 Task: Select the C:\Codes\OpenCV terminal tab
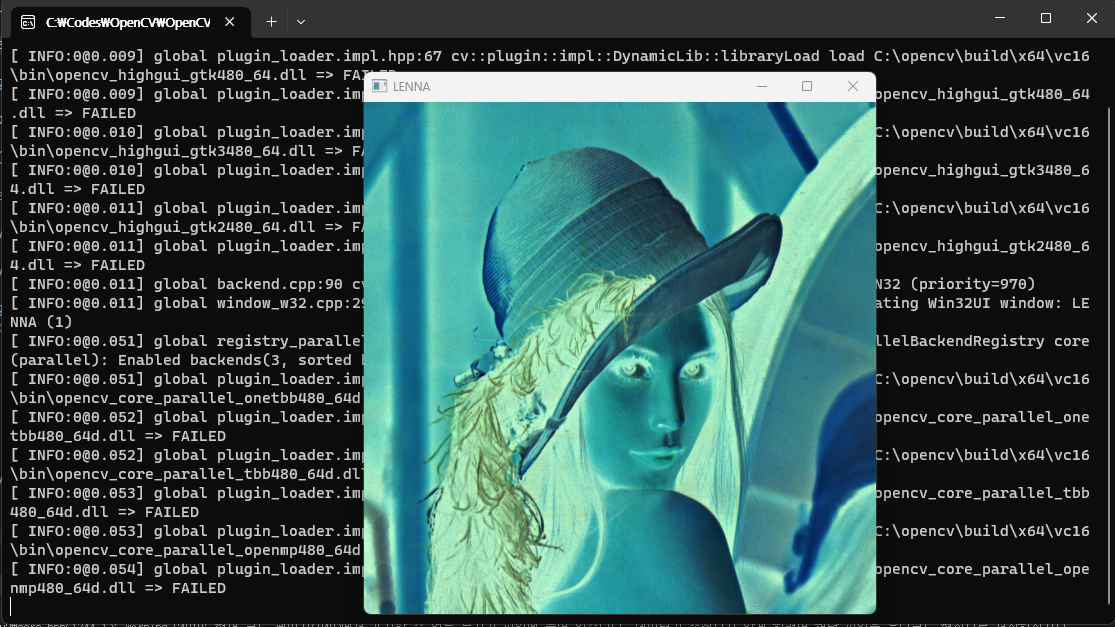click(x=131, y=22)
